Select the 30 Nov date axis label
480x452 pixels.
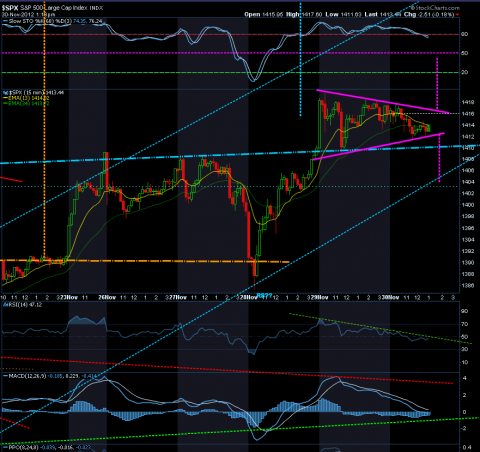tap(390, 297)
